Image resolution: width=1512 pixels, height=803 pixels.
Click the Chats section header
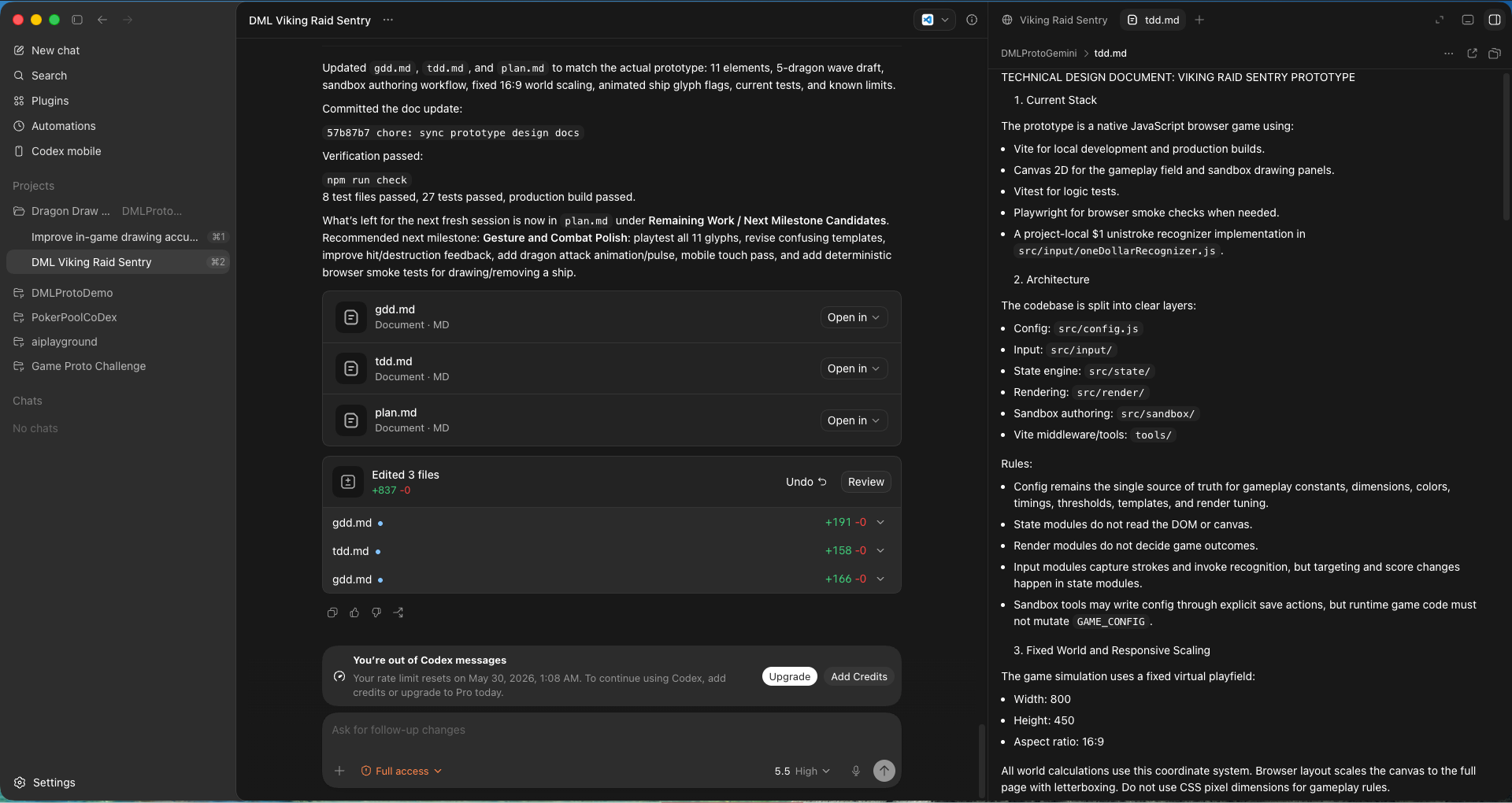[x=28, y=401]
